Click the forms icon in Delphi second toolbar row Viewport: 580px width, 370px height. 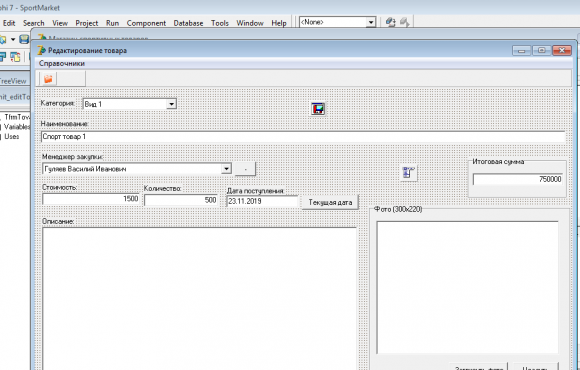16,57
